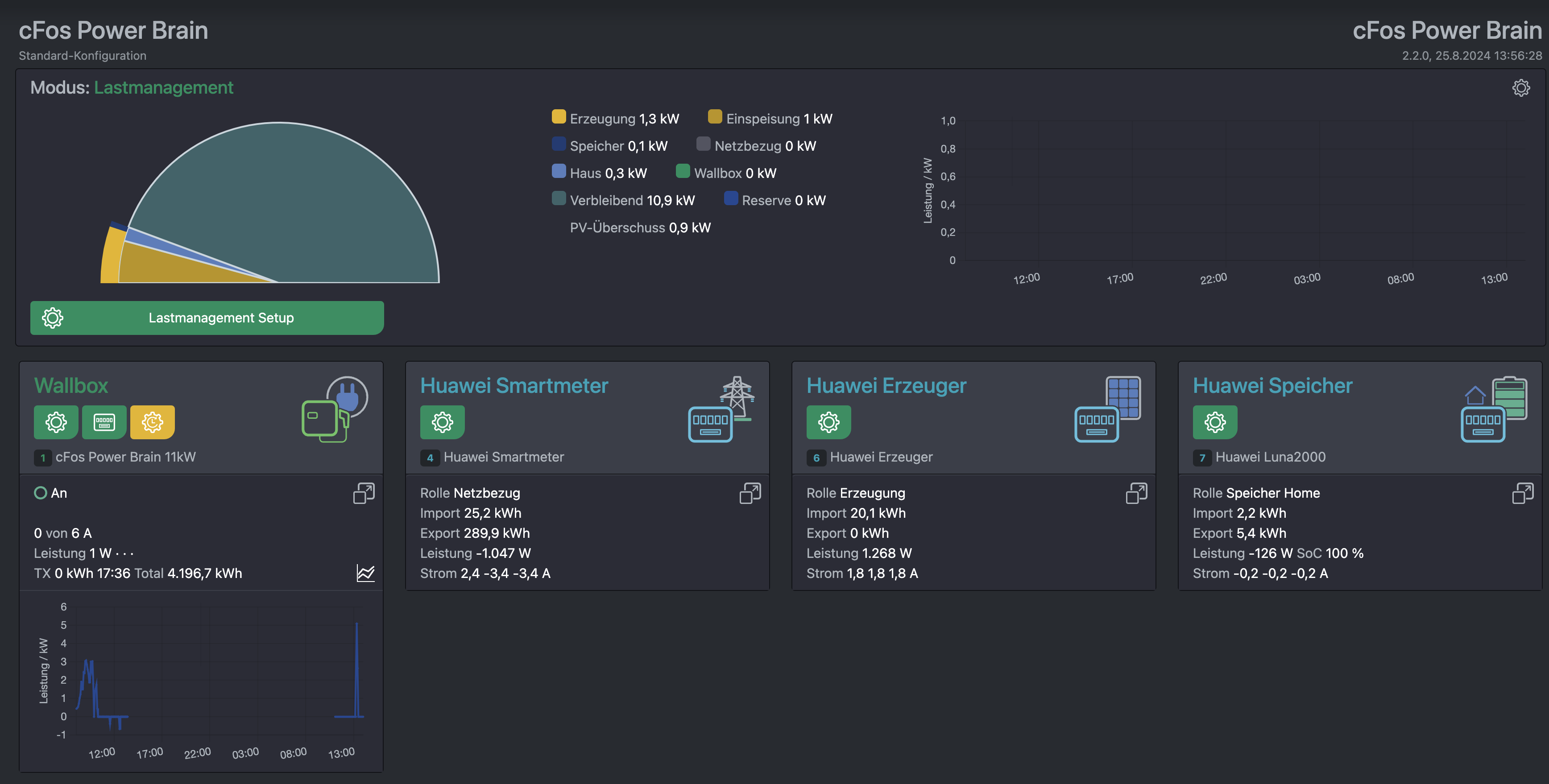Click Haus light blue legend swatch
1549x784 pixels.
(559, 171)
